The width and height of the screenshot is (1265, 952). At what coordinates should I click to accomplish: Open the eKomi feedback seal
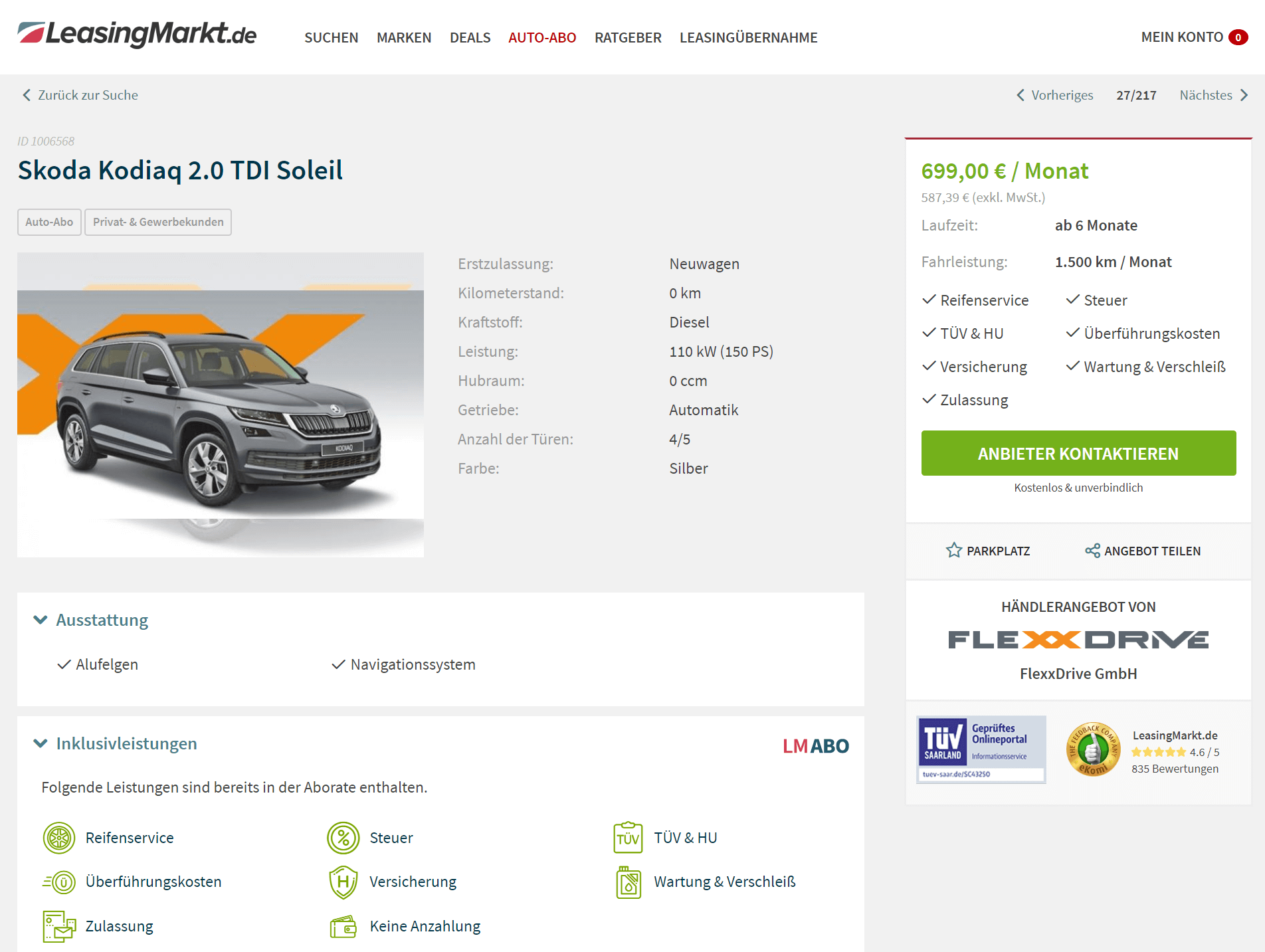point(1093,749)
